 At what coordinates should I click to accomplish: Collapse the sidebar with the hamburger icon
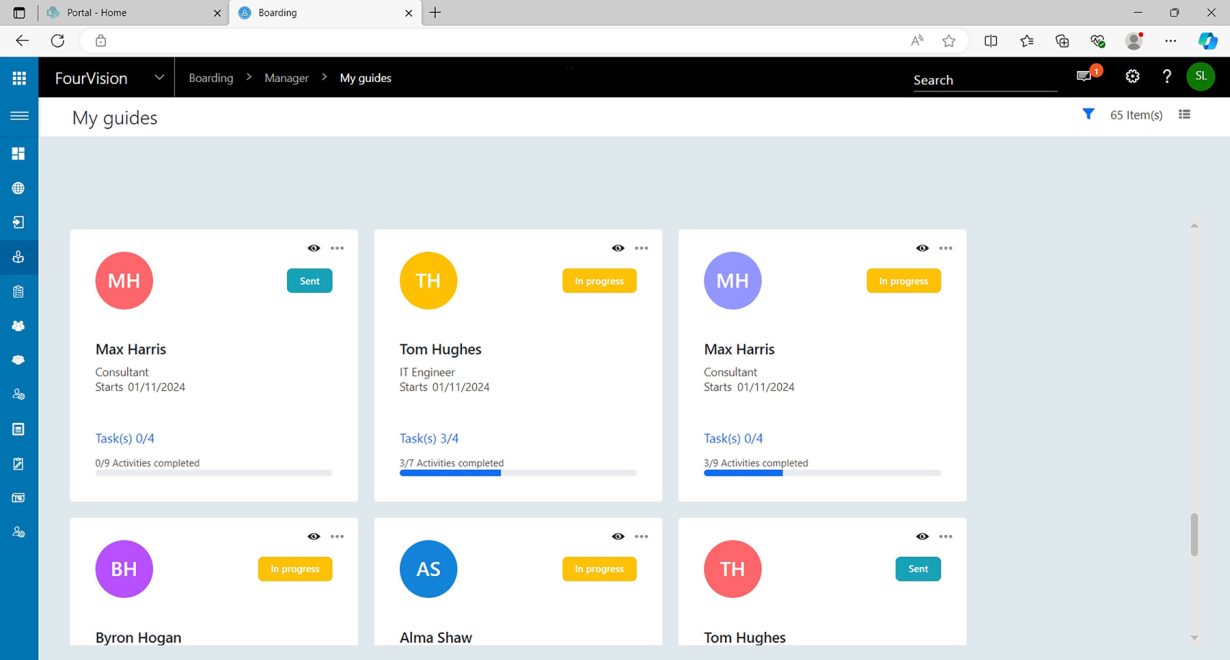(x=19, y=115)
